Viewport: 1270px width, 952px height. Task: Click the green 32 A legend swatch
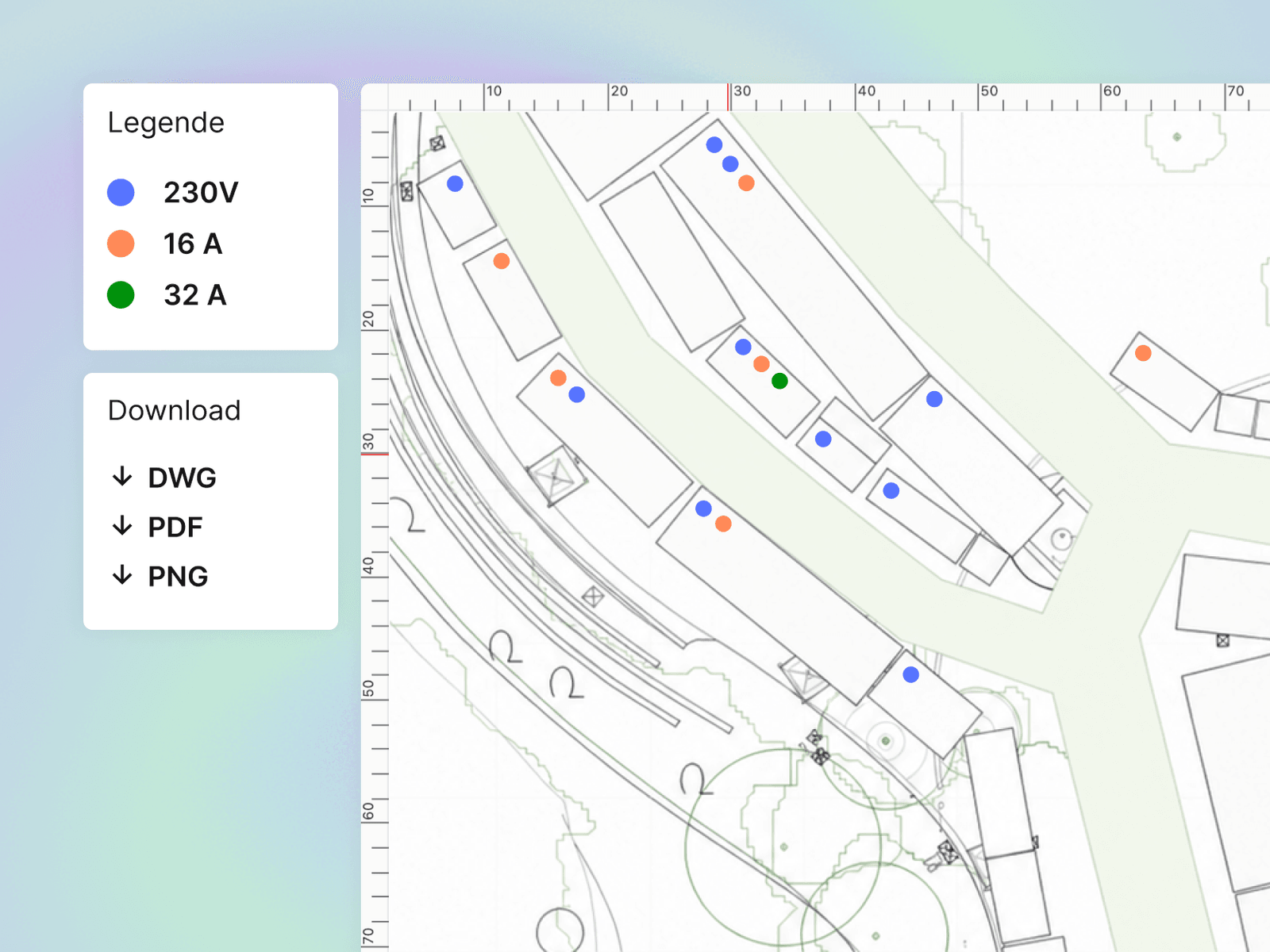[121, 294]
